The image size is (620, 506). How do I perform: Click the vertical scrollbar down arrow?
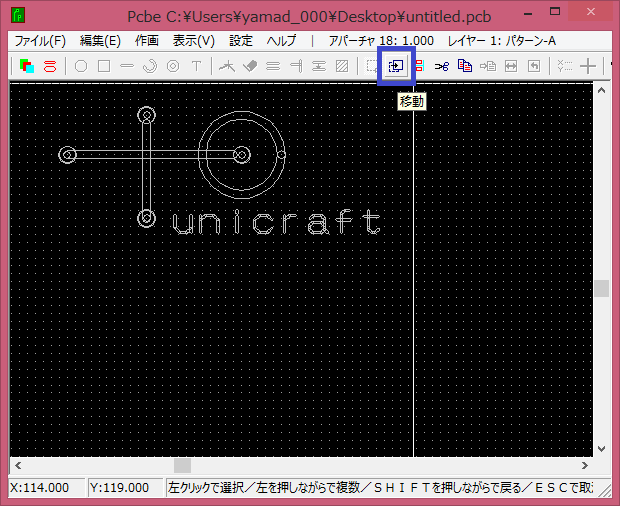coord(601,449)
